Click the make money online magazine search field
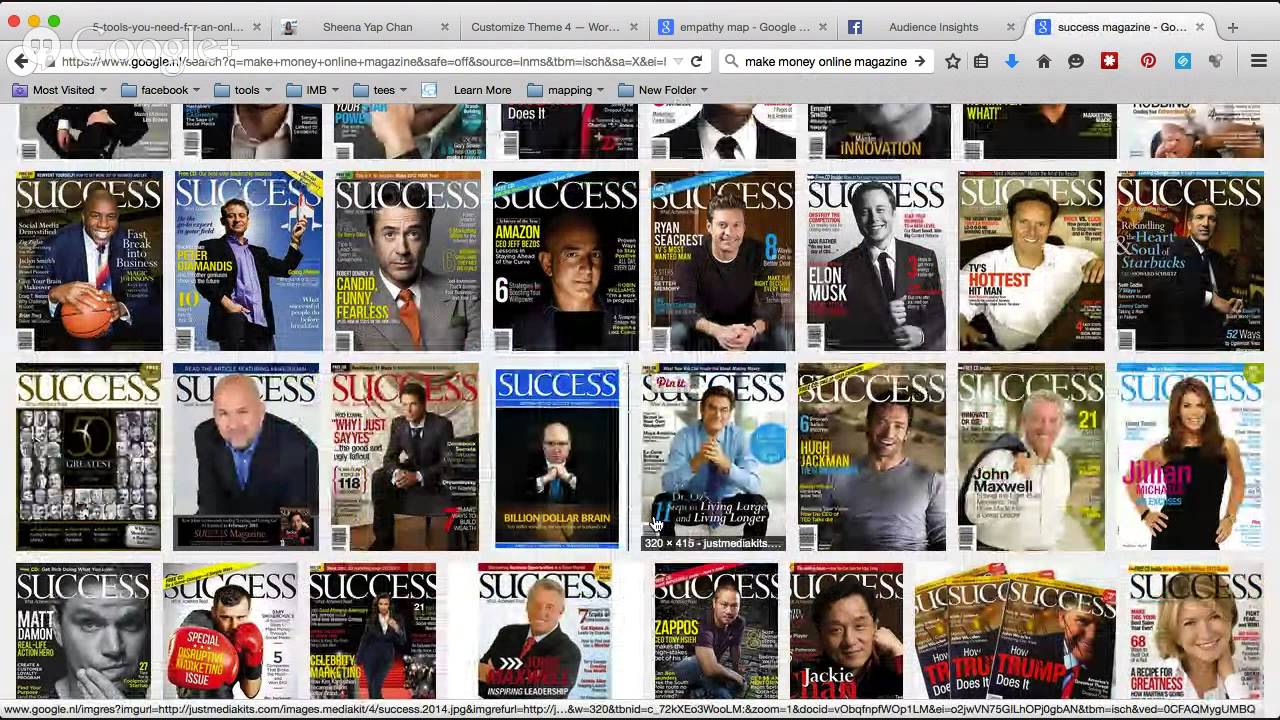Viewport: 1280px width, 720px height. [x=826, y=61]
